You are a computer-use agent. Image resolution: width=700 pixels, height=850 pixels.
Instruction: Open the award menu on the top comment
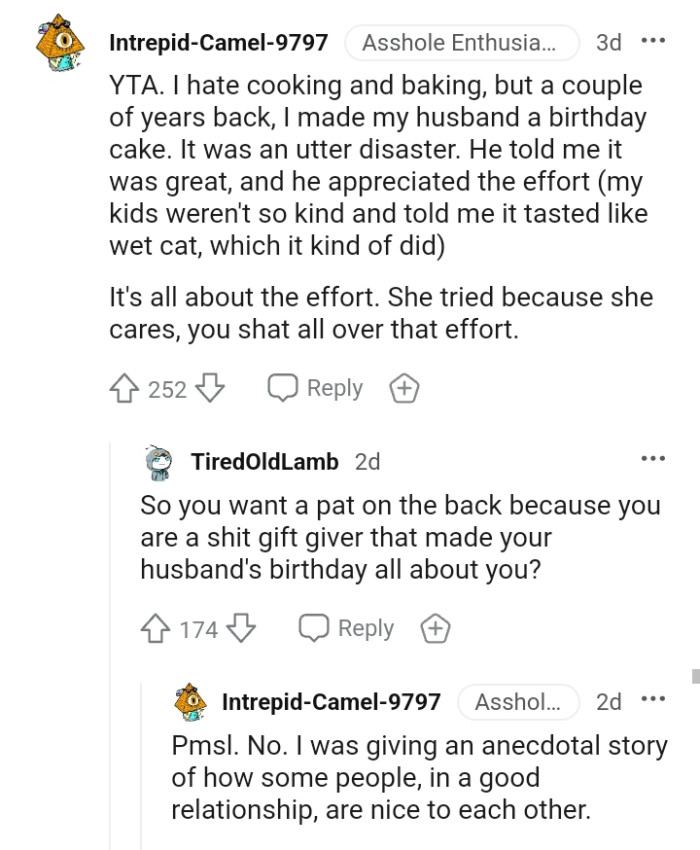click(x=405, y=388)
